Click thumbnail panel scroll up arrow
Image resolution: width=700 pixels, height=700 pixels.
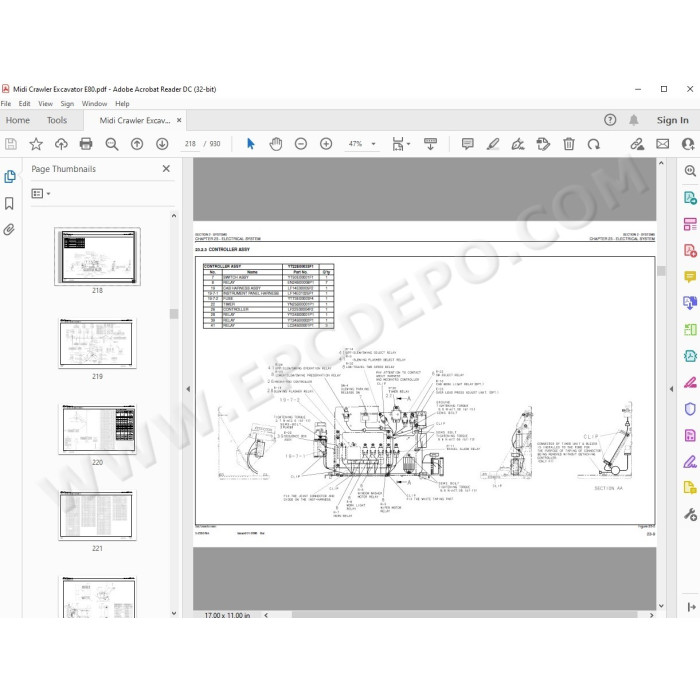[x=174, y=216]
